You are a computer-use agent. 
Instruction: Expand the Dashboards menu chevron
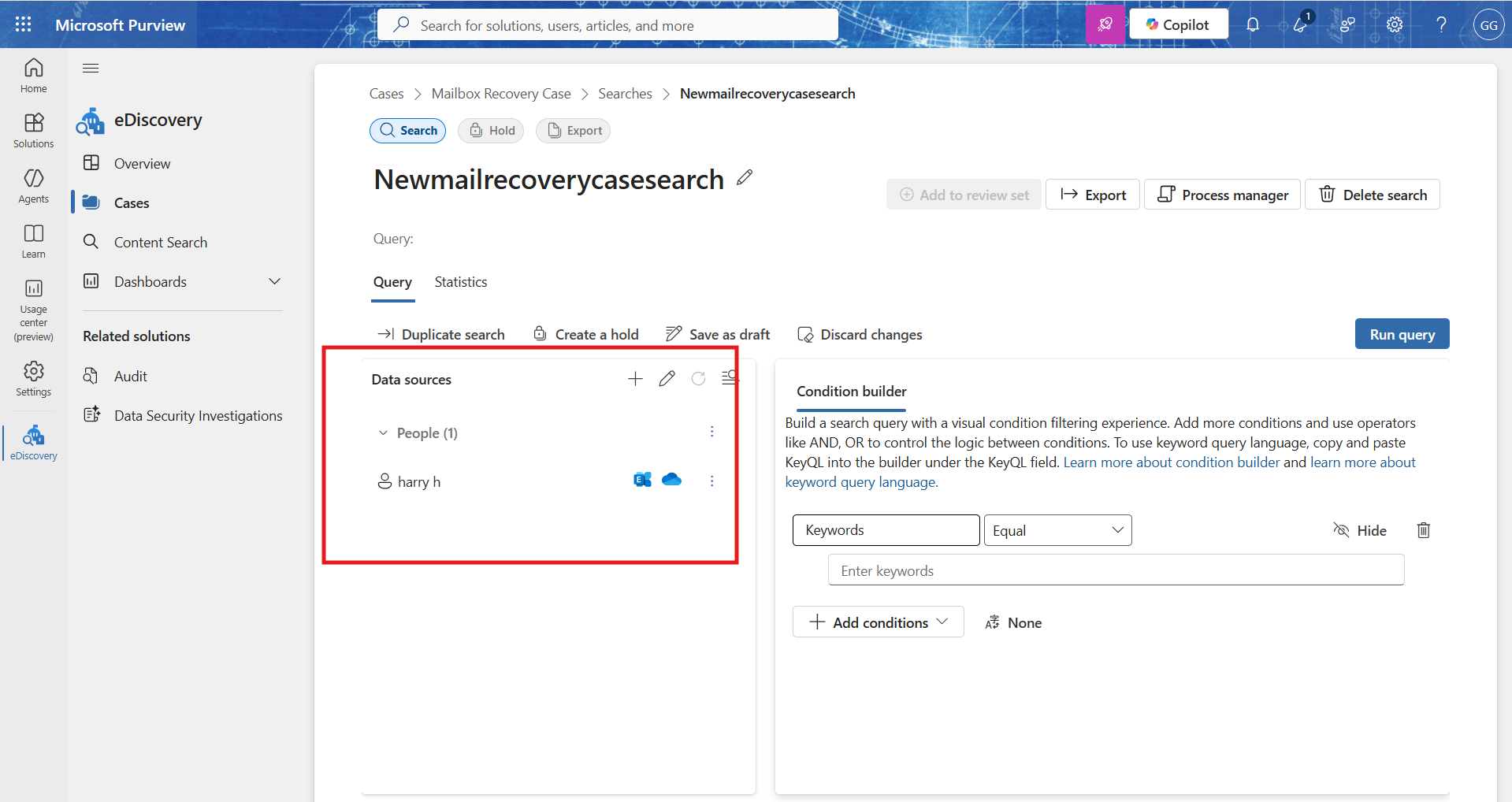[x=274, y=281]
